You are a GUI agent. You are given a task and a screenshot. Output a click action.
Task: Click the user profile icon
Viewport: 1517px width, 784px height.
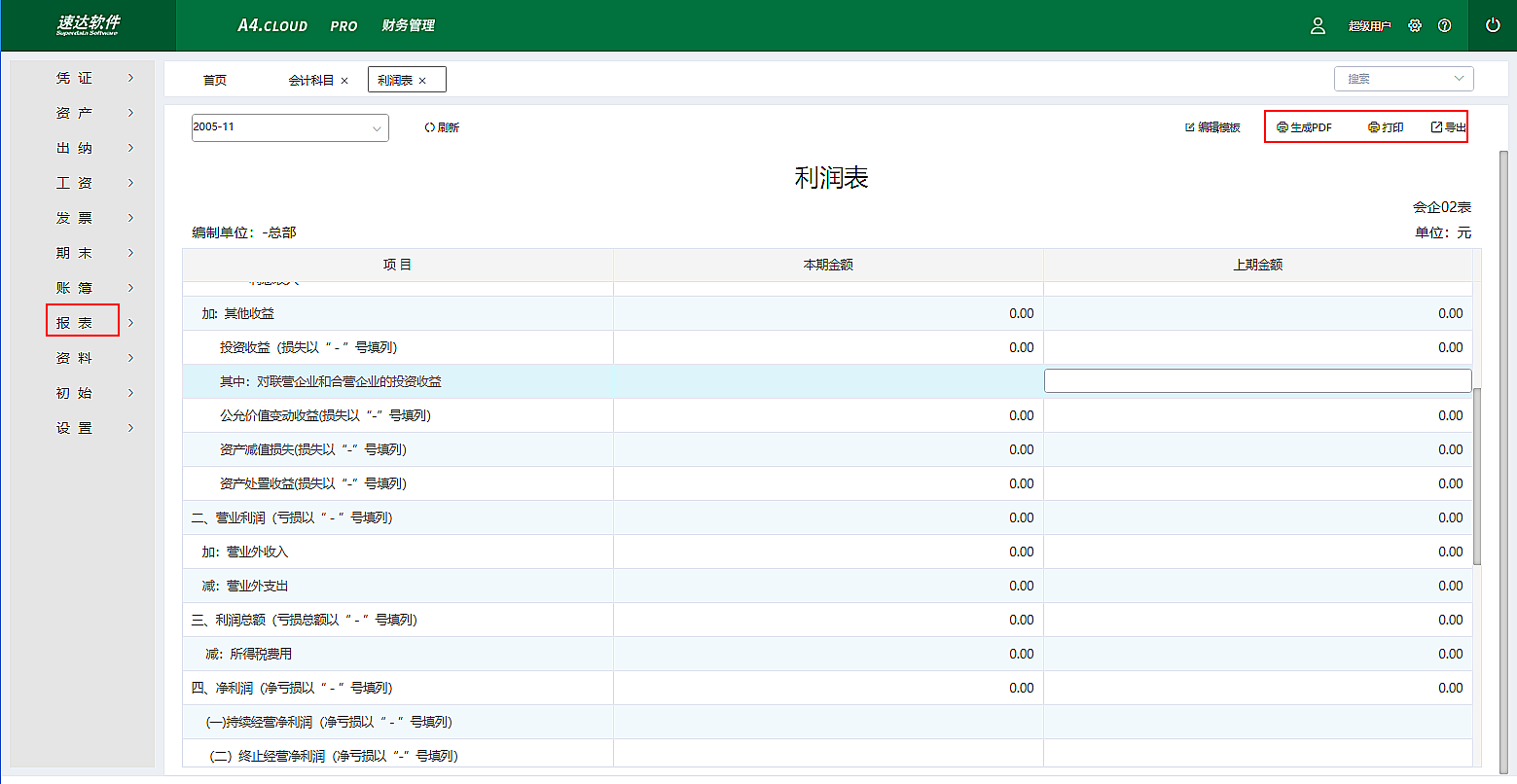tap(1318, 26)
